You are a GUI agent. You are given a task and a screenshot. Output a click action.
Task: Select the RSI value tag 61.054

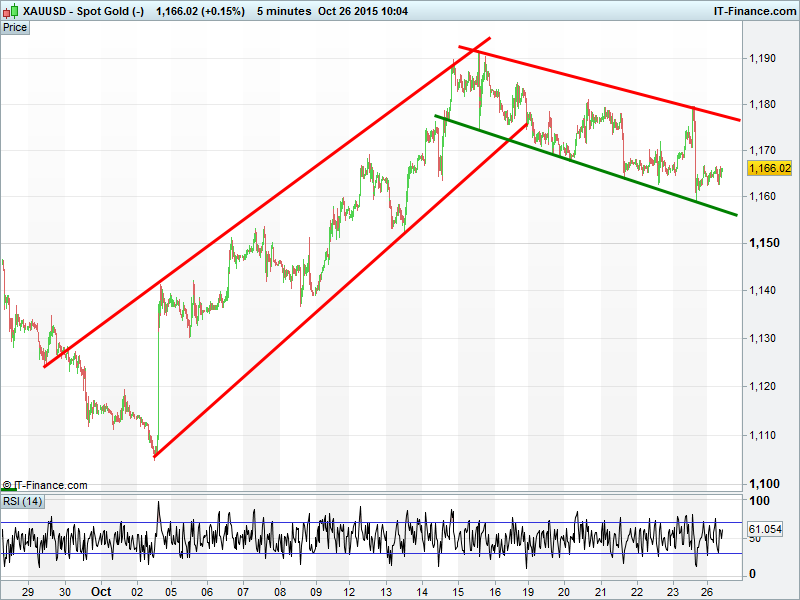764,529
